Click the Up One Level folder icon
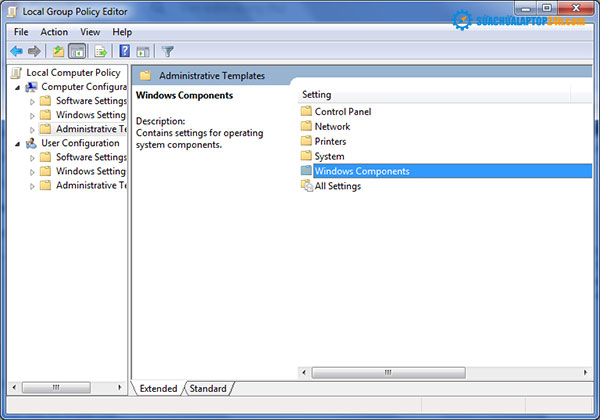 point(59,51)
